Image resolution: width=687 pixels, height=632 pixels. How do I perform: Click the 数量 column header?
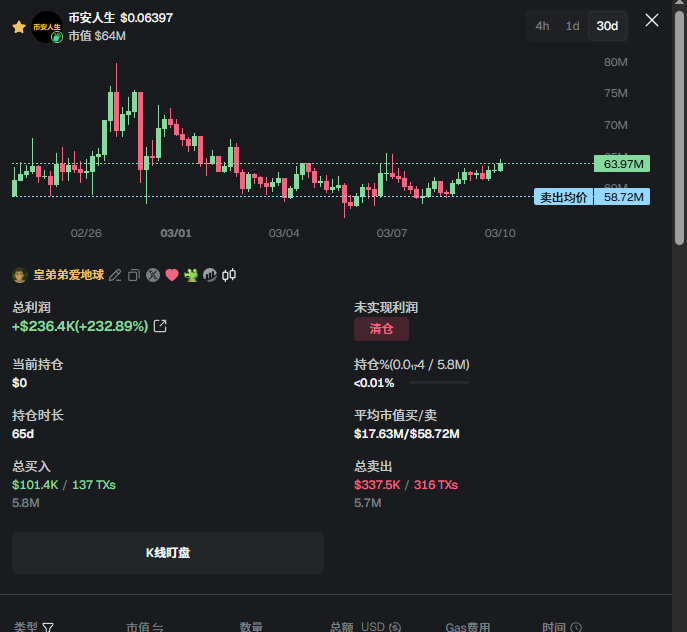251,627
